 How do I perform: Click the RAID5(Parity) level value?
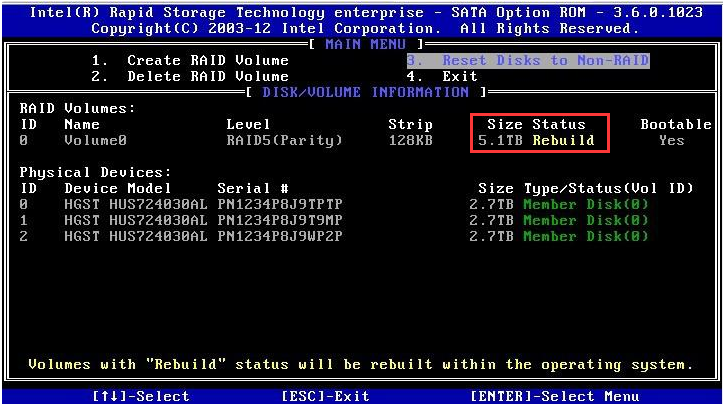point(284,141)
